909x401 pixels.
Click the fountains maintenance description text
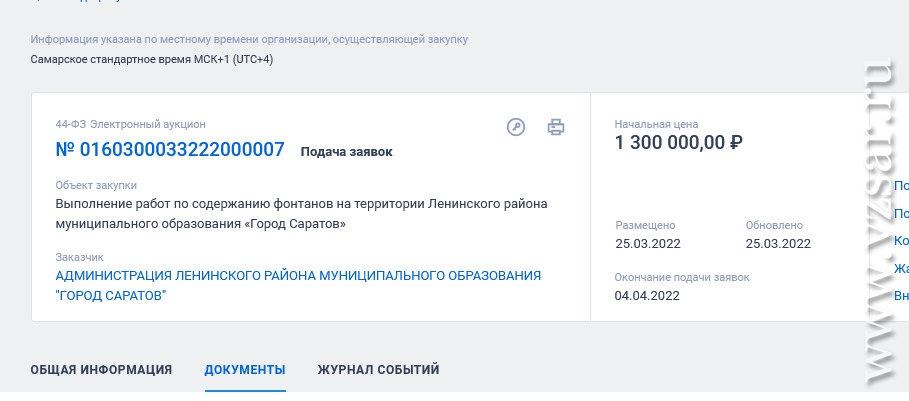coord(301,214)
